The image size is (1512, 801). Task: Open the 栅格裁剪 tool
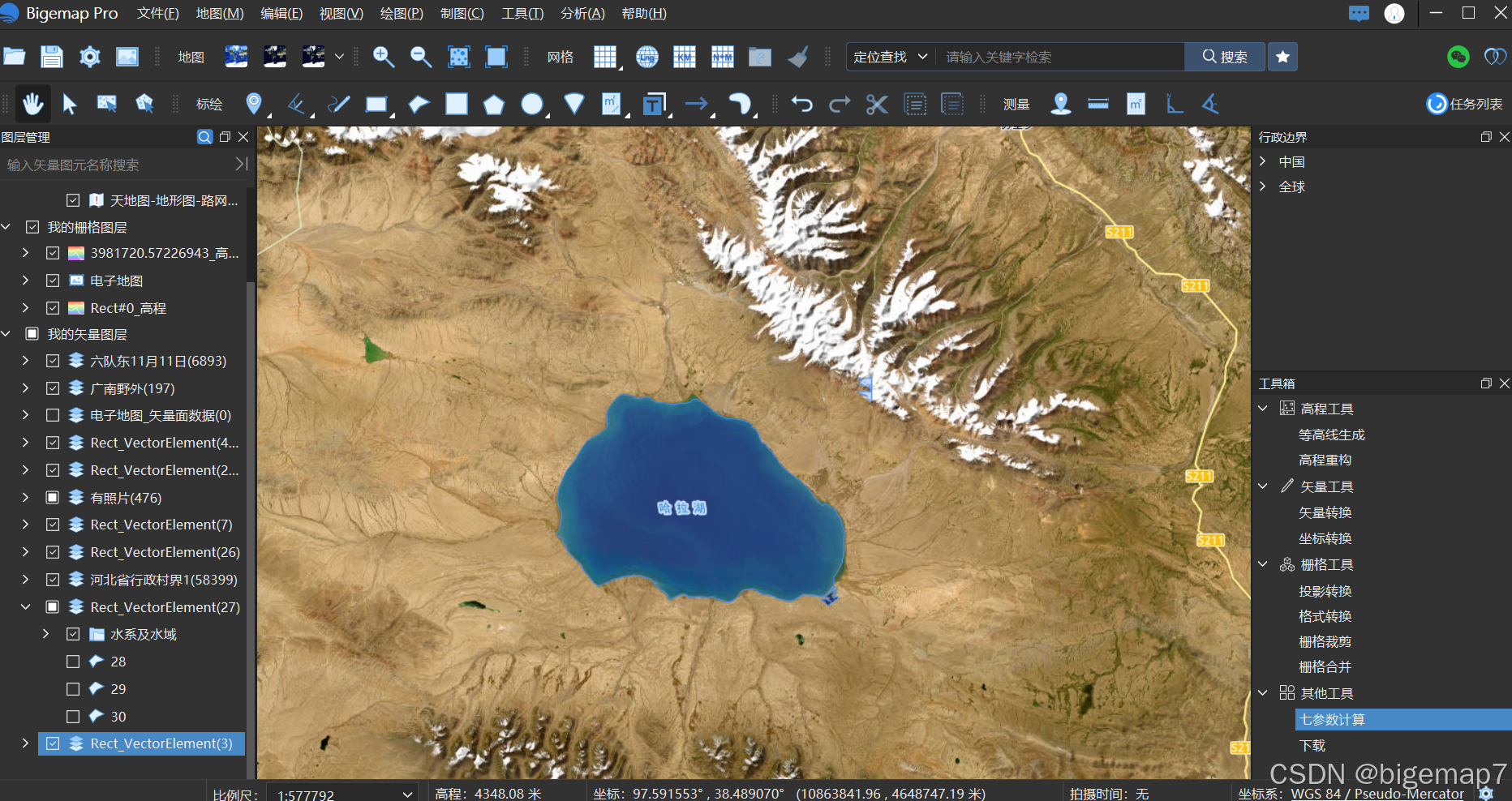[1325, 641]
